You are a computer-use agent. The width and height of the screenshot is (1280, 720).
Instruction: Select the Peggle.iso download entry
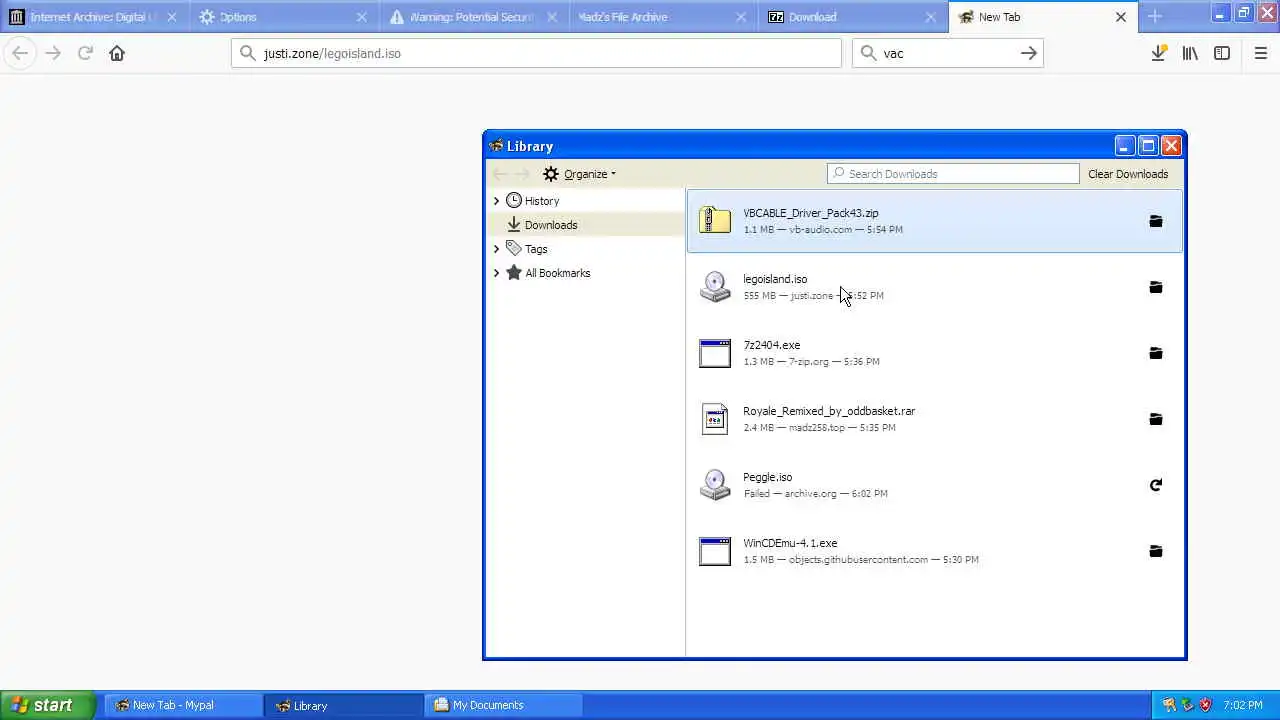coord(934,485)
